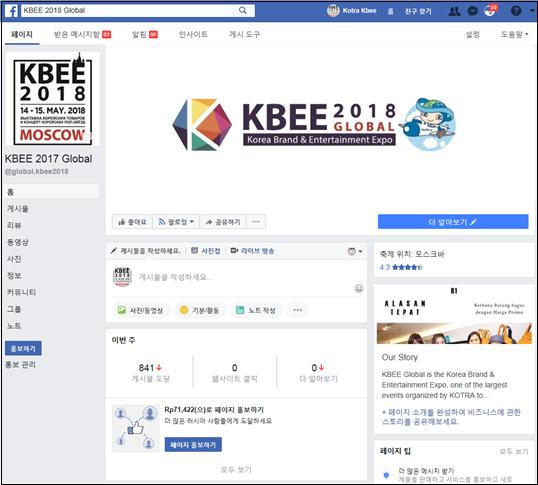Screen dimensions: 538x485
Task: Click the search magnifier icon
Action: (243, 10)
